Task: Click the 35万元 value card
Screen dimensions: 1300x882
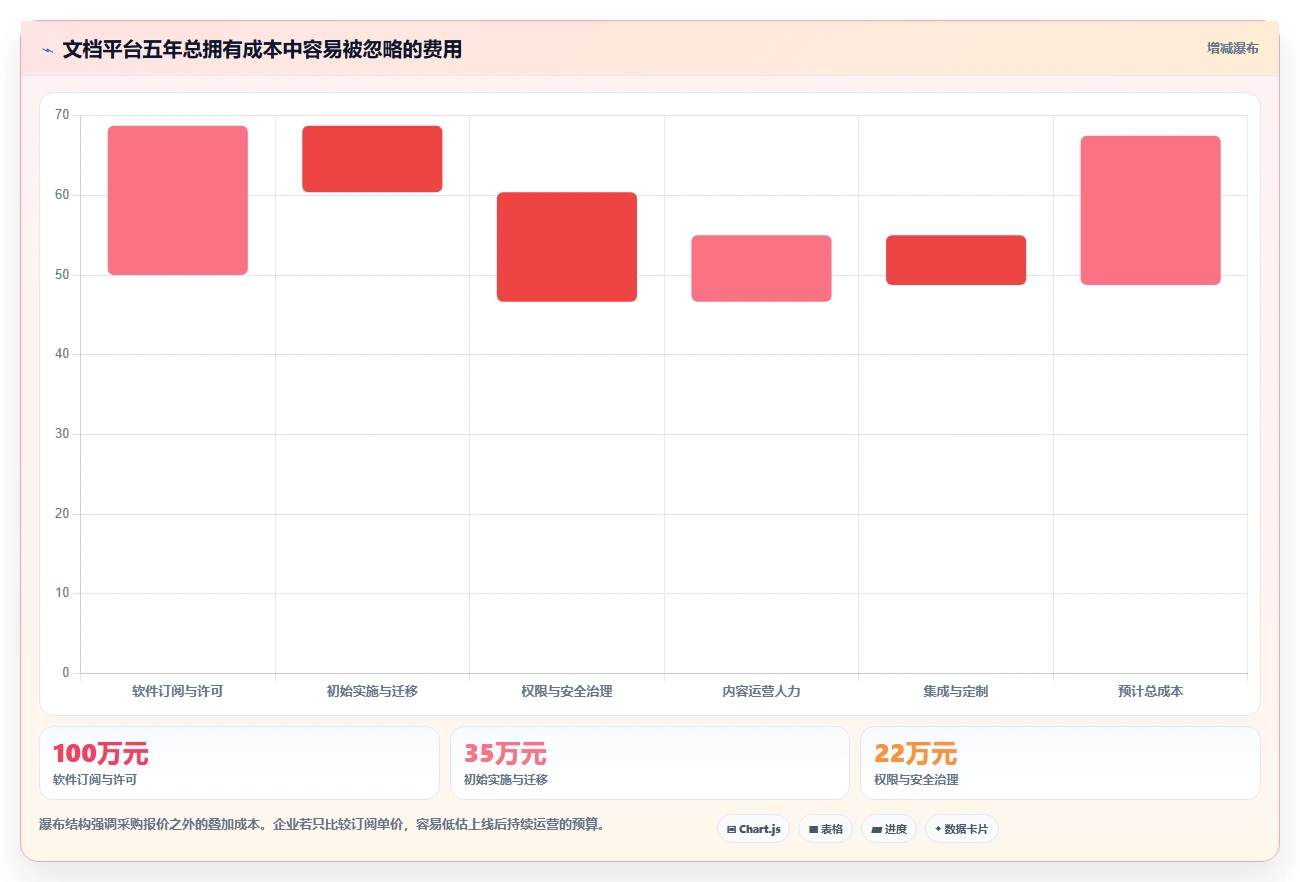Action: (650, 763)
